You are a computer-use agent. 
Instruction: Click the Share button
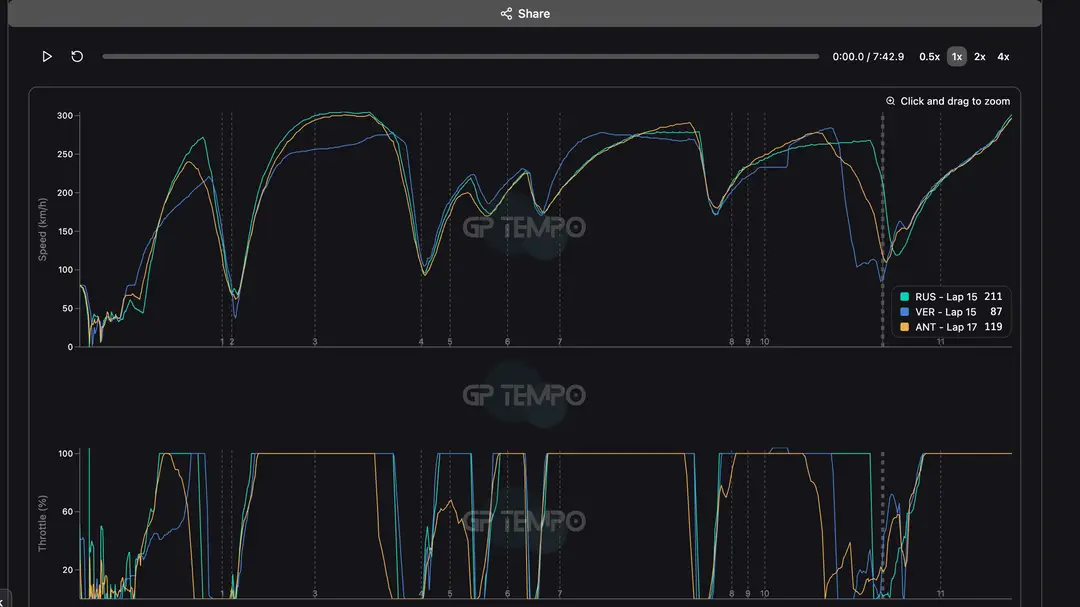click(525, 14)
